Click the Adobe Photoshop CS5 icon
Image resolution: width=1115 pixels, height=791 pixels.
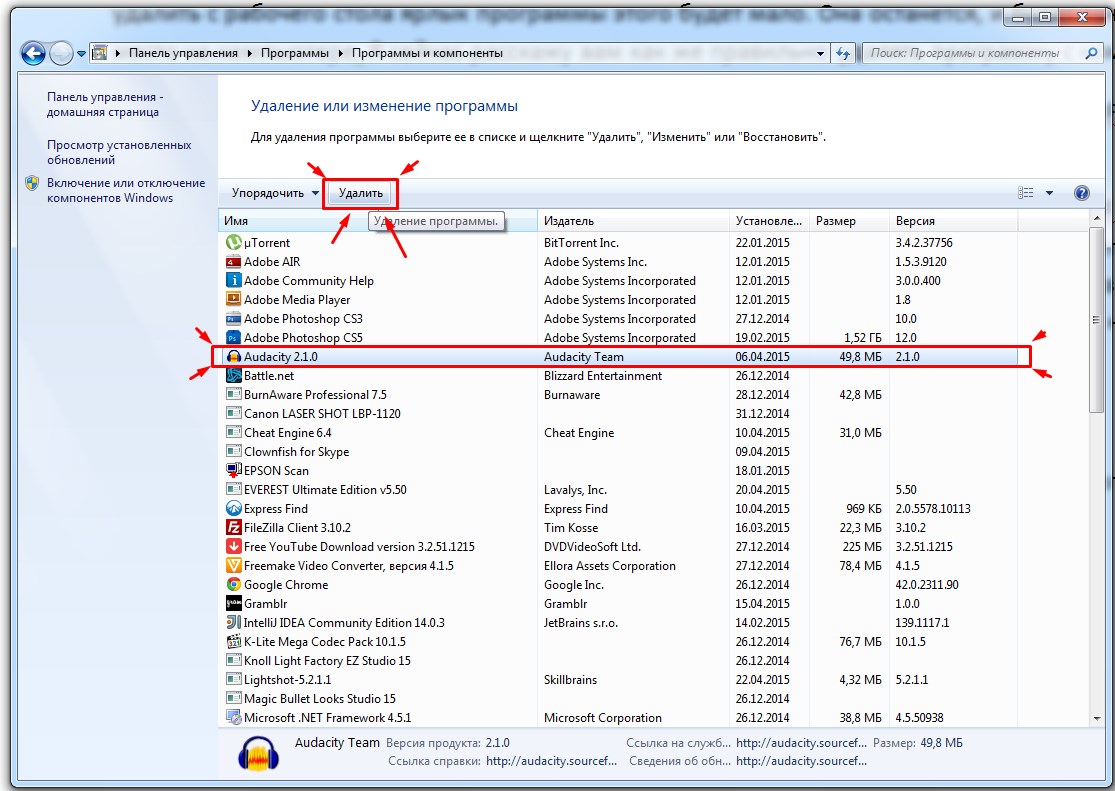coord(233,338)
